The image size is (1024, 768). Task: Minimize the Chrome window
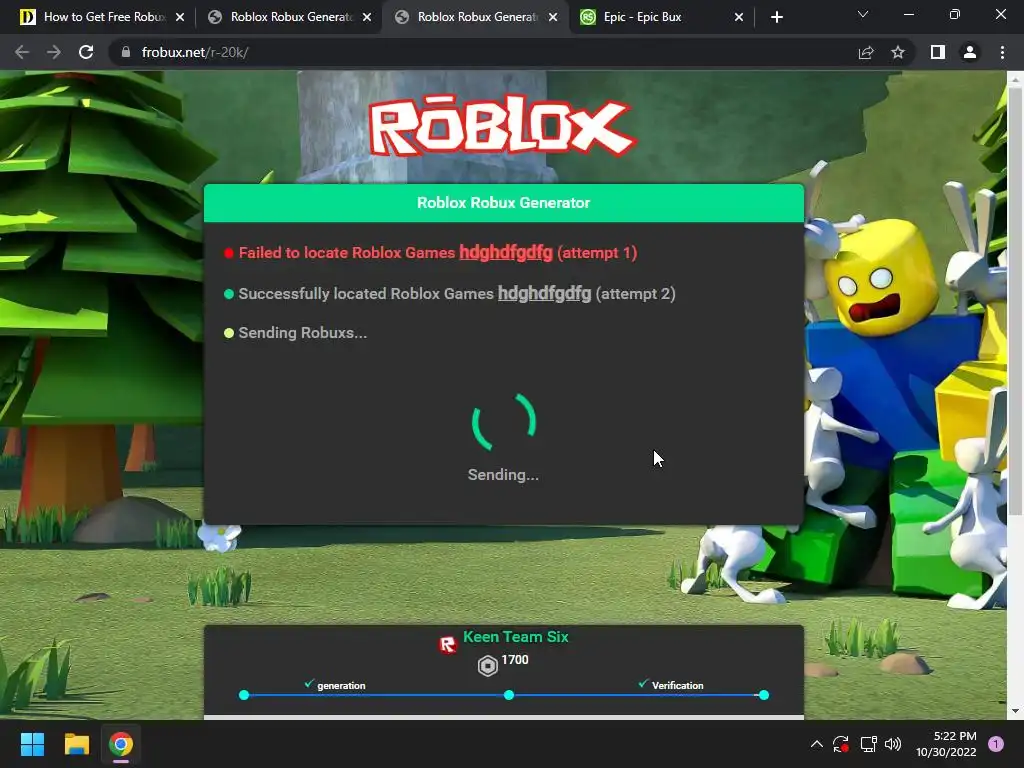[x=908, y=14]
